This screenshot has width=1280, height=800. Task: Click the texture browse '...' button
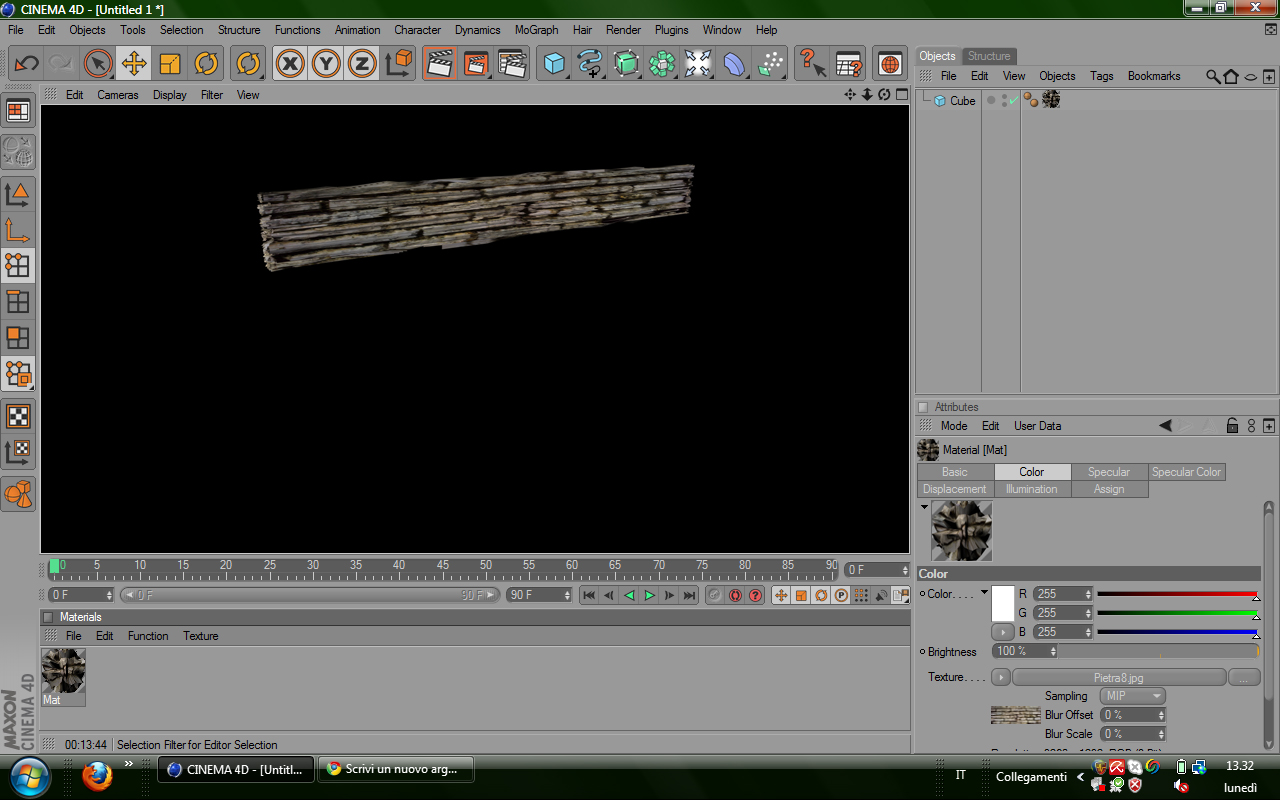click(x=1243, y=677)
